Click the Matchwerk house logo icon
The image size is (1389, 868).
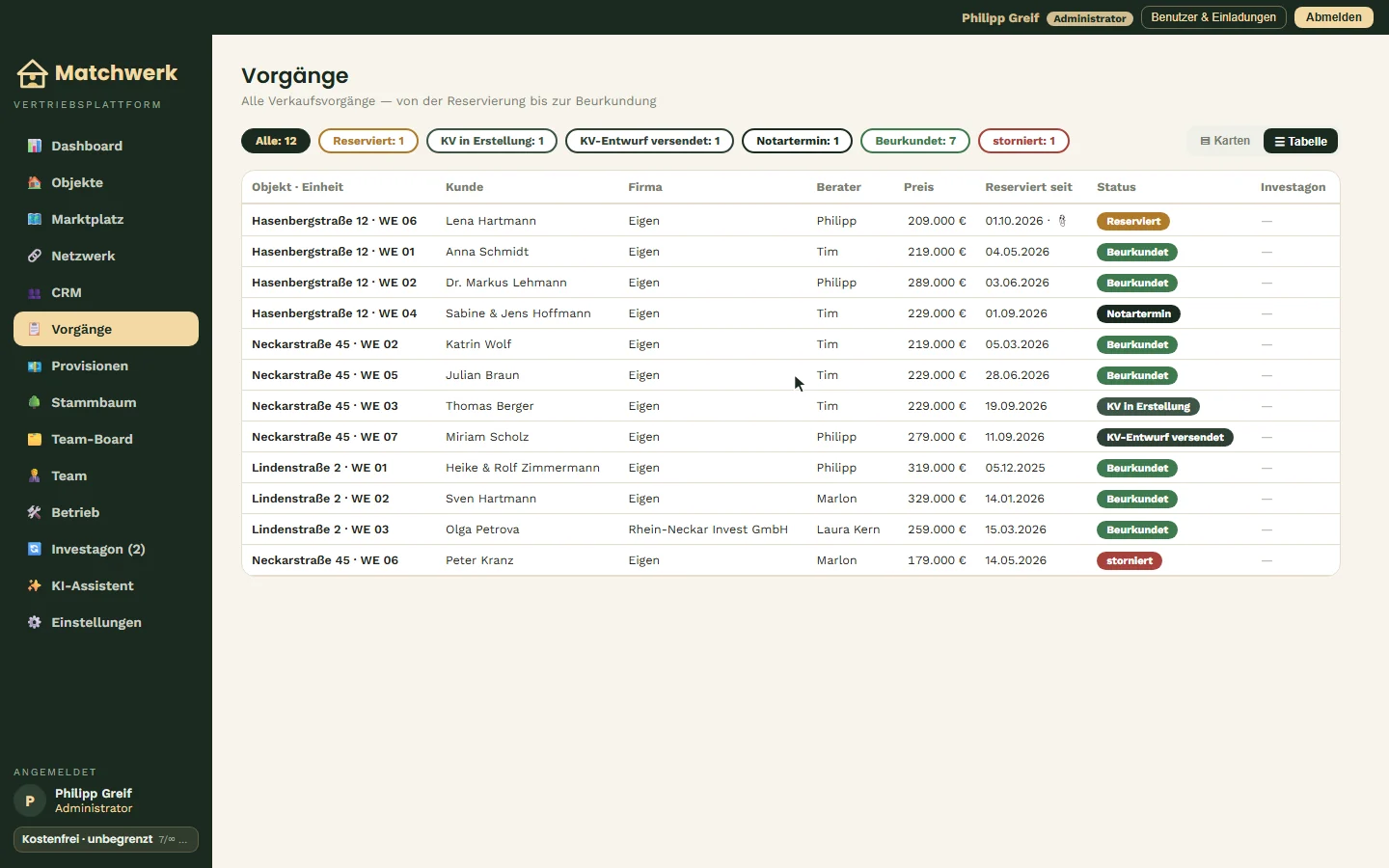click(x=32, y=73)
